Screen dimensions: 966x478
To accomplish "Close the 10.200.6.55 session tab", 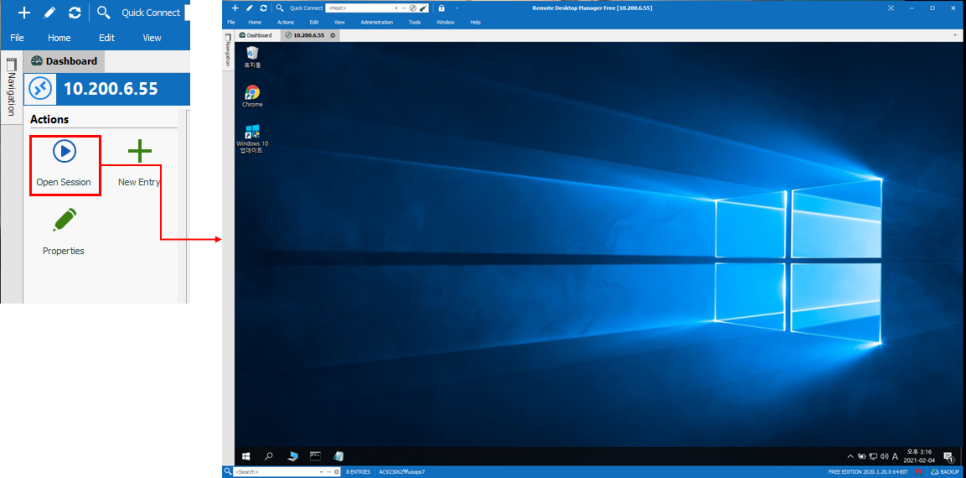I will (x=333, y=35).
